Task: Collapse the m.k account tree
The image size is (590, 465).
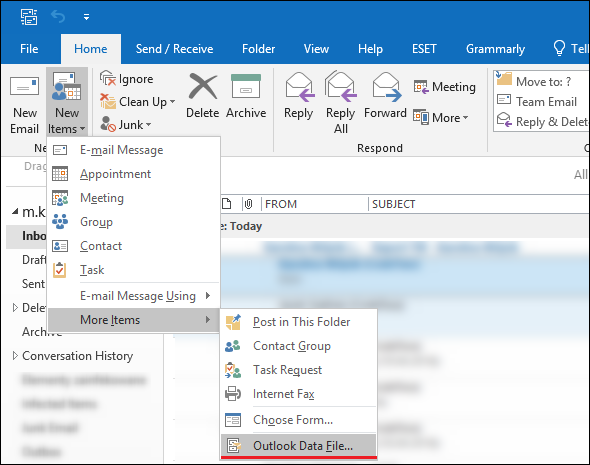Action: [15, 212]
